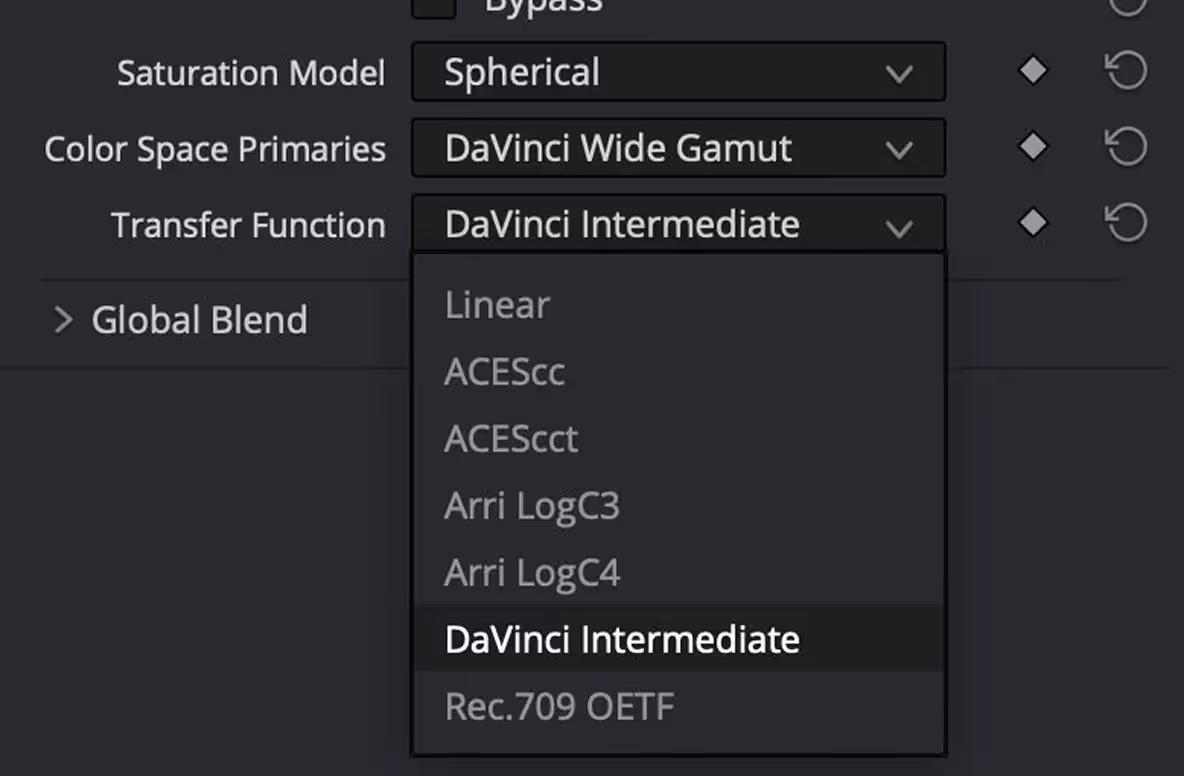The image size is (1184, 776).
Task: Reset the Transfer Function setting
Action: pyautogui.click(x=1126, y=223)
